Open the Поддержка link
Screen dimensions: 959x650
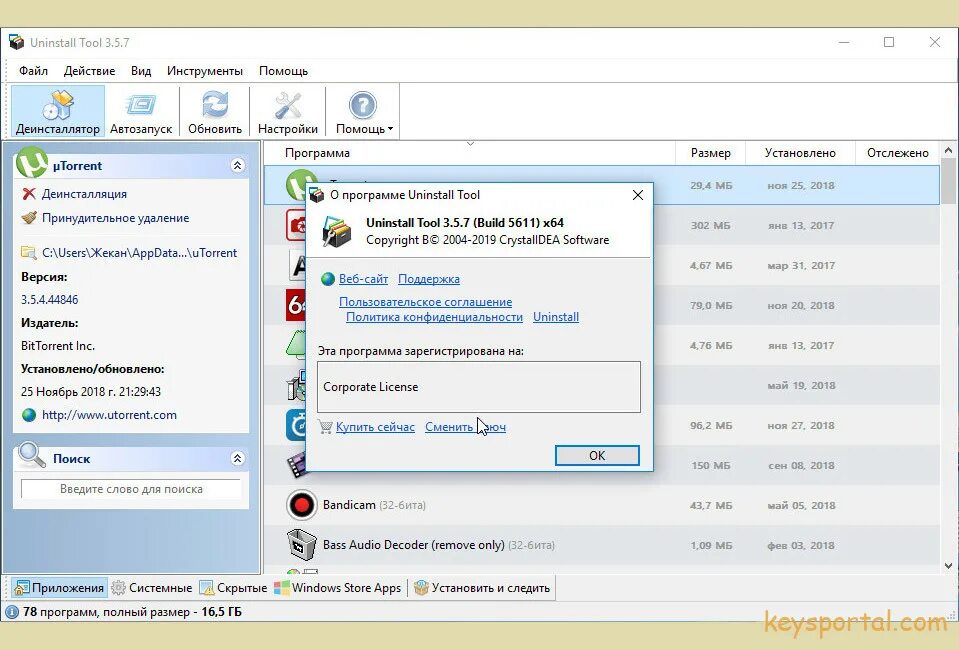(429, 279)
